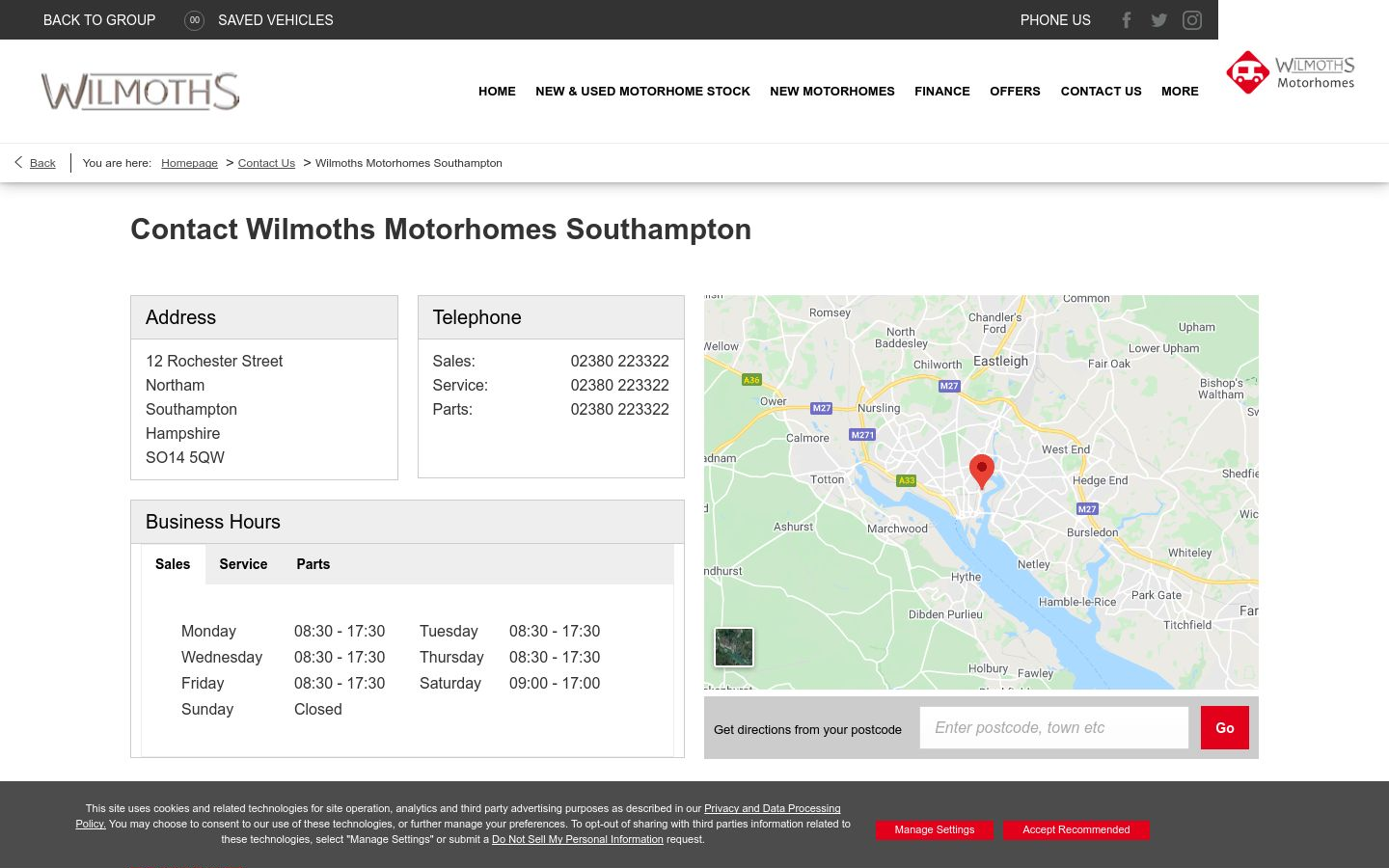Go to BACK TO GROUP link
Image resolution: width=1389 pixels, height=868 pixels.
[99, 20]
